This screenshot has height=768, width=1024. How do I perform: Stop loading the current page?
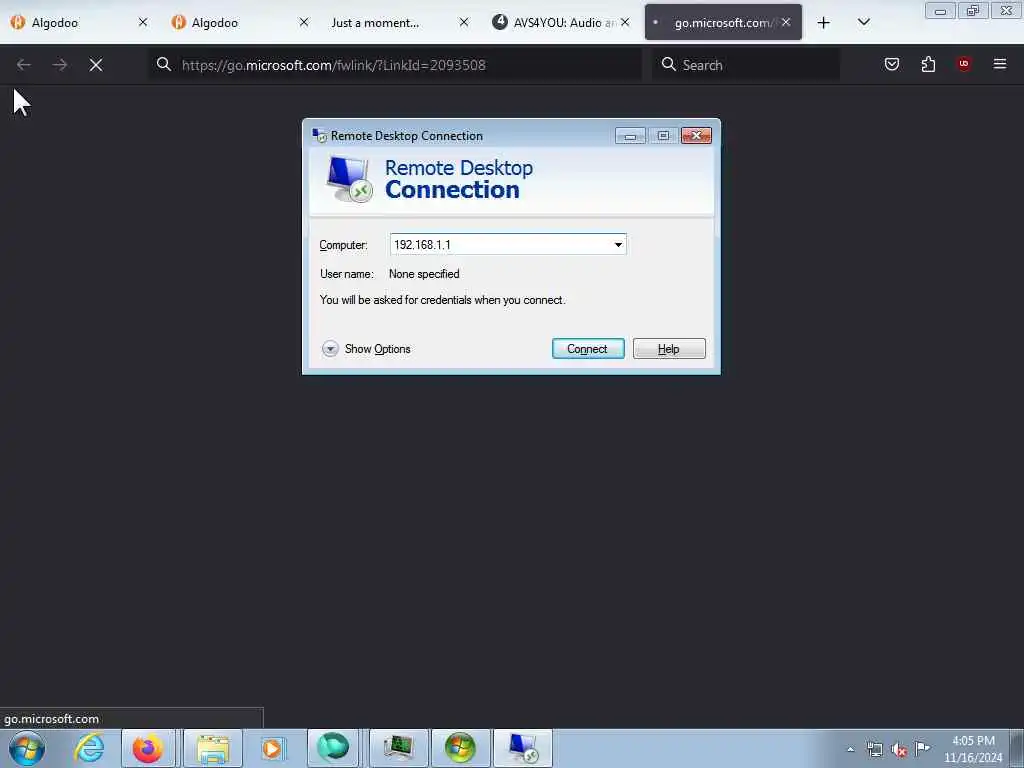[x=96, y=65]
